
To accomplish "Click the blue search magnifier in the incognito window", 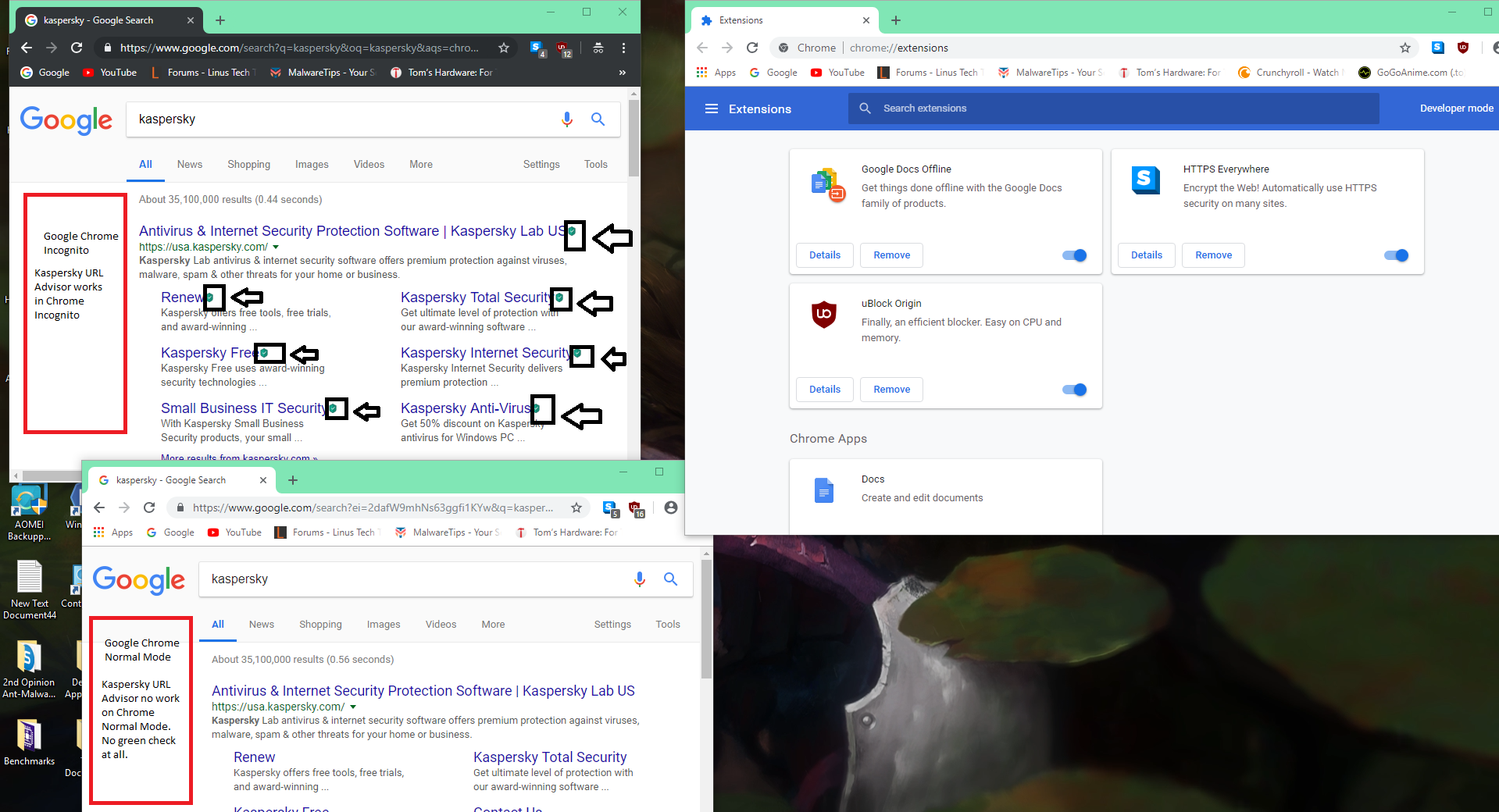I will 598,119.
